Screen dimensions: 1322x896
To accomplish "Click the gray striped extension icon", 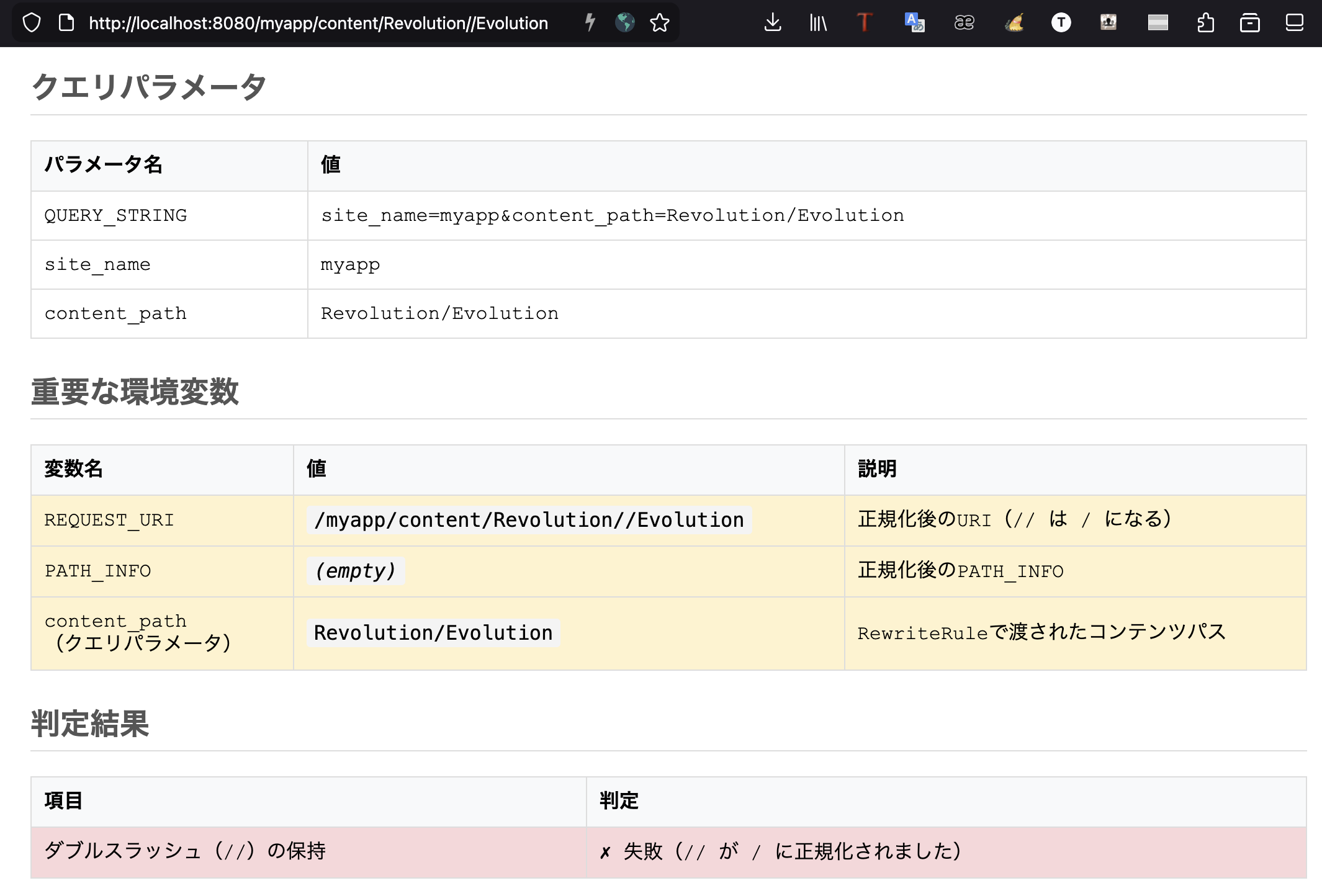I will point(1158,23).
